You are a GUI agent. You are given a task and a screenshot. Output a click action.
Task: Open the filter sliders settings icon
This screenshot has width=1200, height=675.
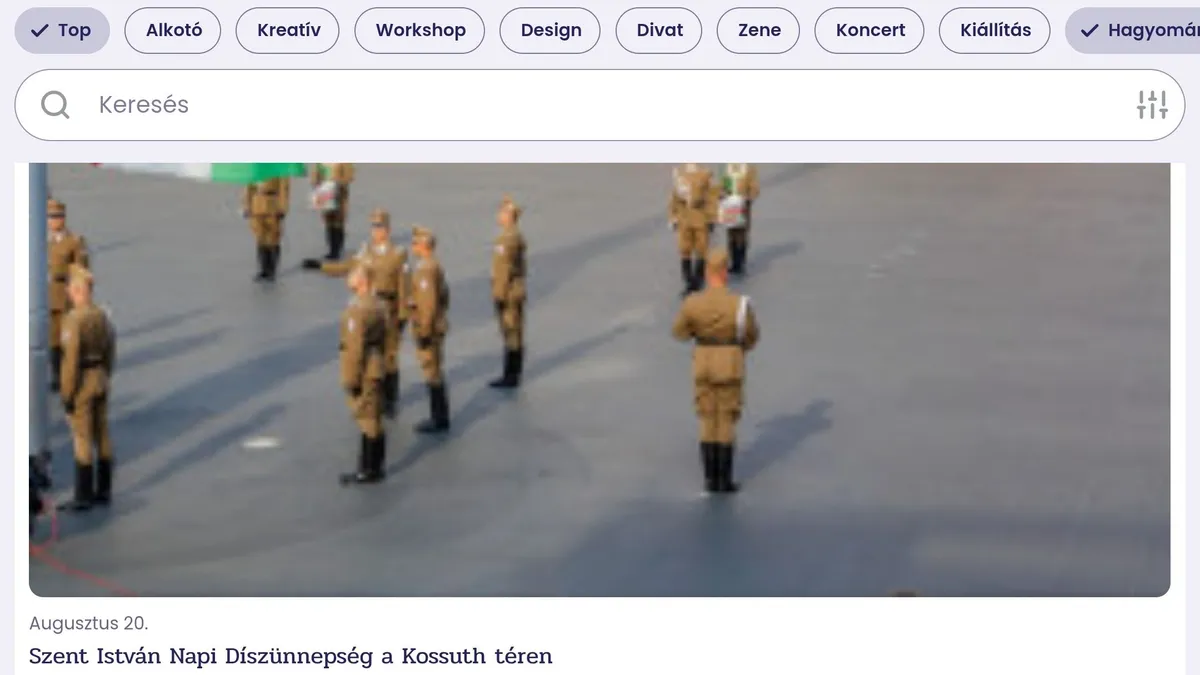point(1152,104)
